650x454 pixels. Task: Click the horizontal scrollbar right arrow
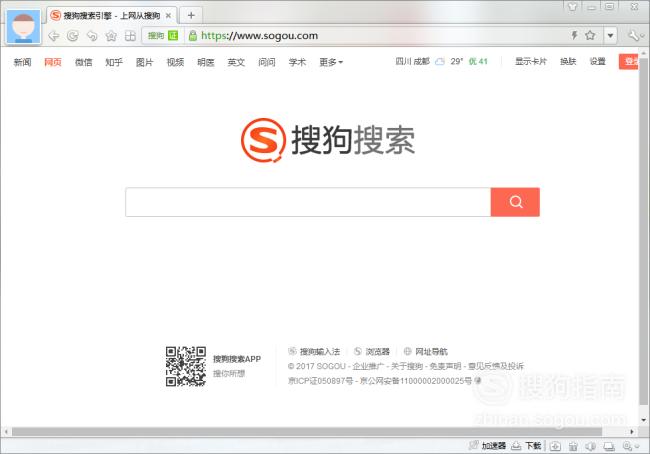(632, 432)
